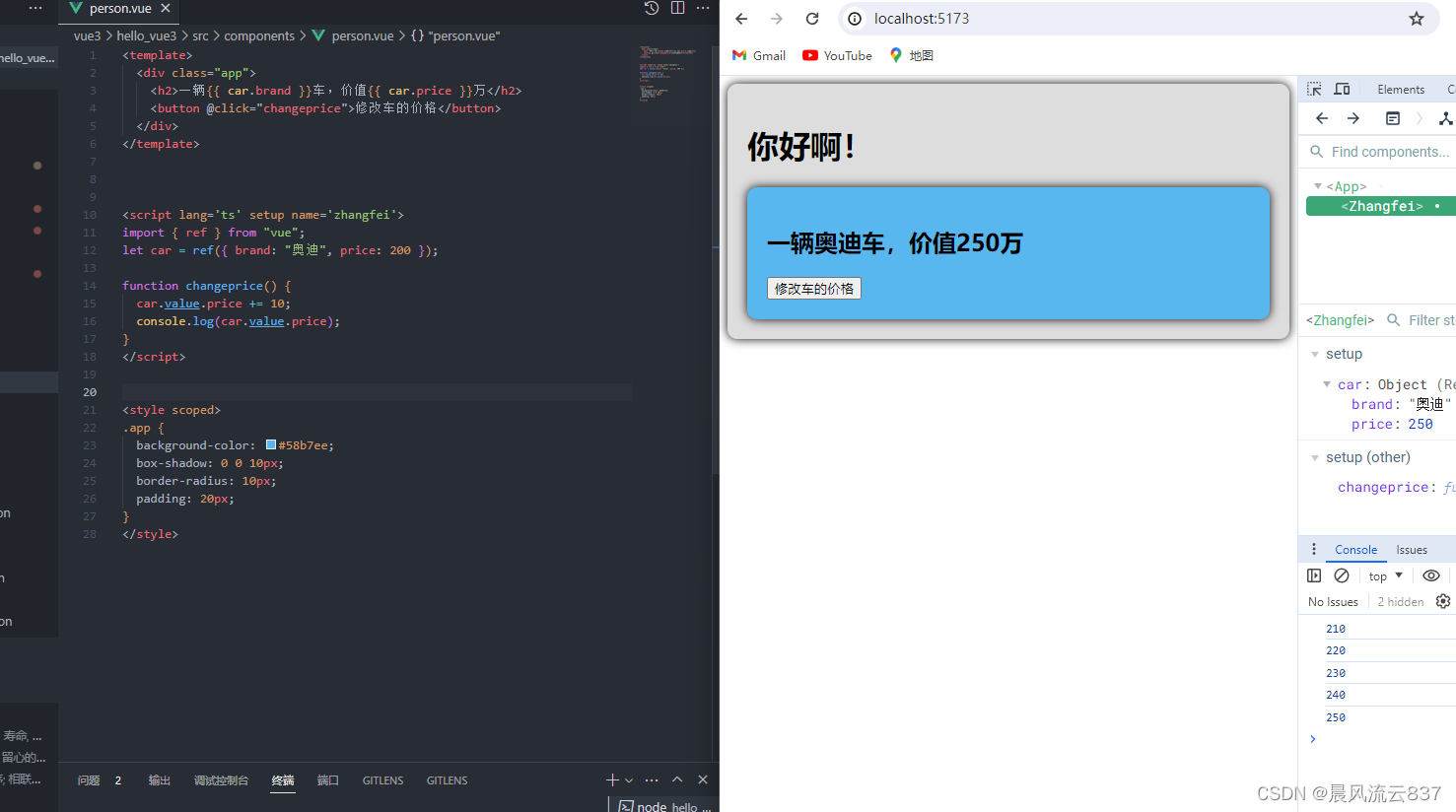Select components breadcrumb segment
This screenshot has height=812, width=1456.
pyautogui.click(x=259, y=35)
